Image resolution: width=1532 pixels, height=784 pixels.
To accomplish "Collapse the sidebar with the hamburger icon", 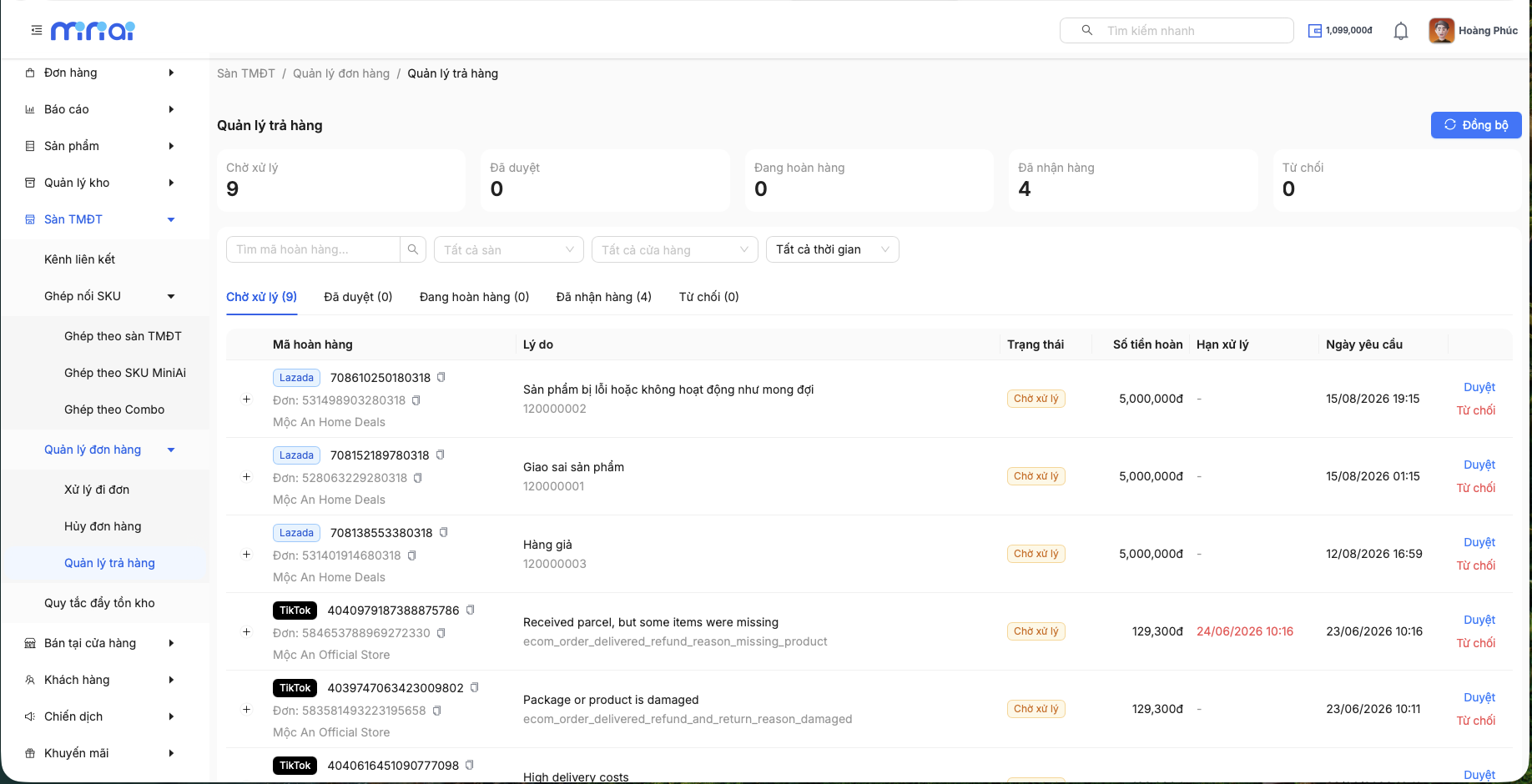I will (x=36, y=30).
